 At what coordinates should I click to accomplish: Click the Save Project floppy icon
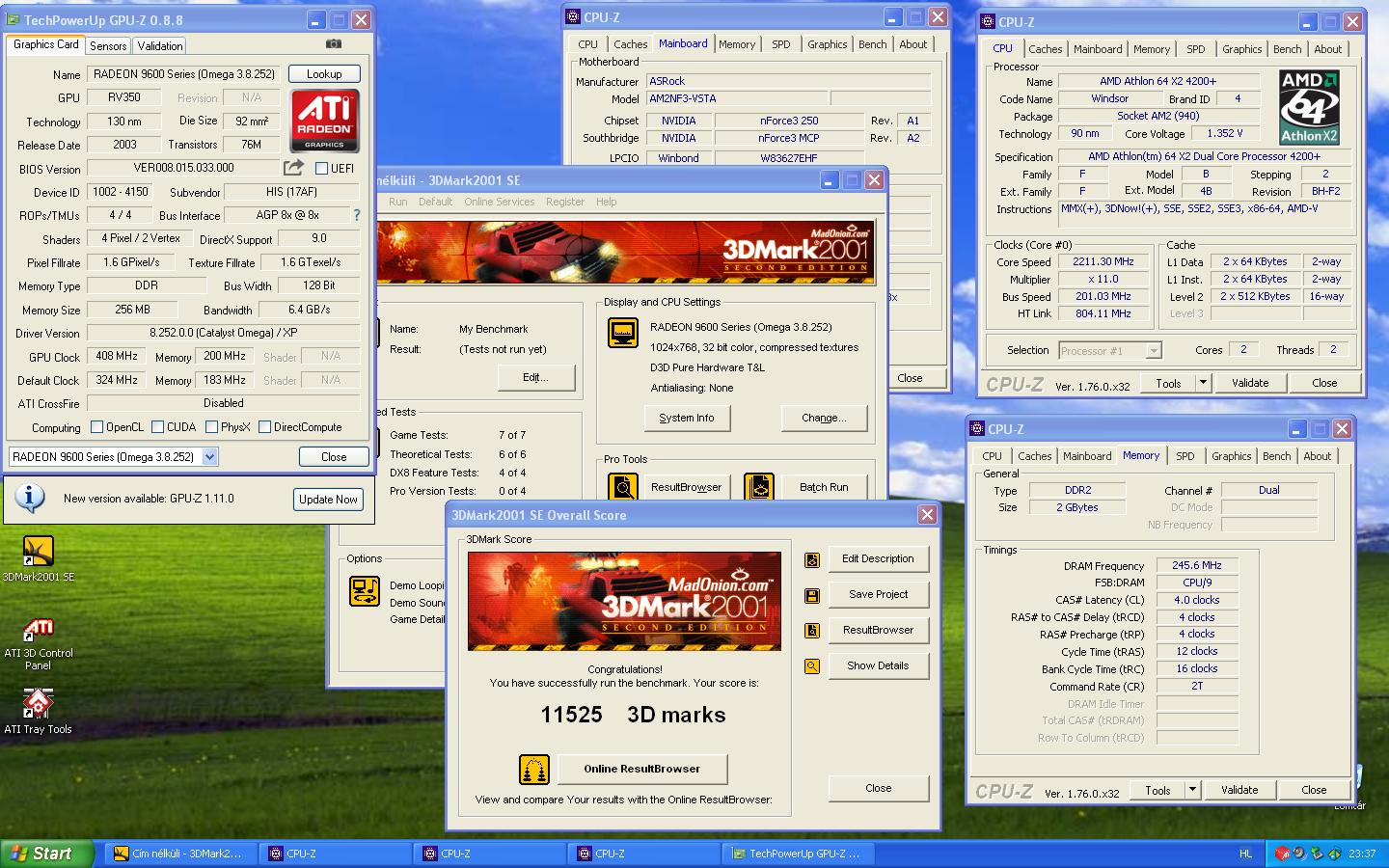point(812,595)
